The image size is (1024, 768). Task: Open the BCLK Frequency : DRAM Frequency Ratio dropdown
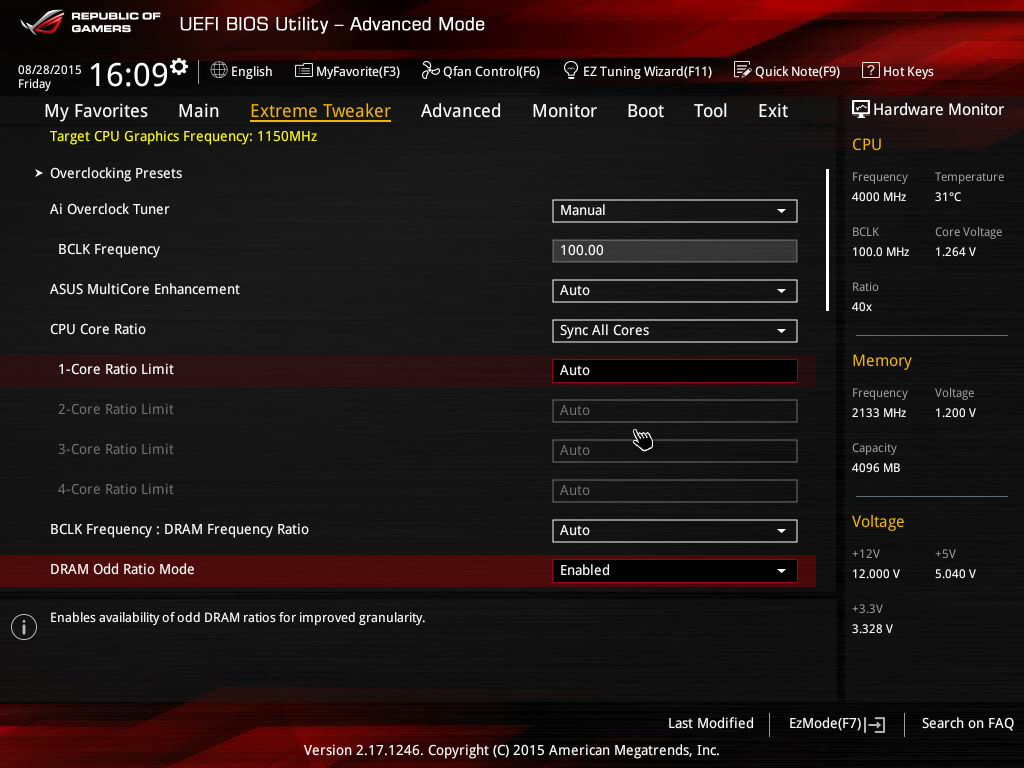[x=675, y=531]
